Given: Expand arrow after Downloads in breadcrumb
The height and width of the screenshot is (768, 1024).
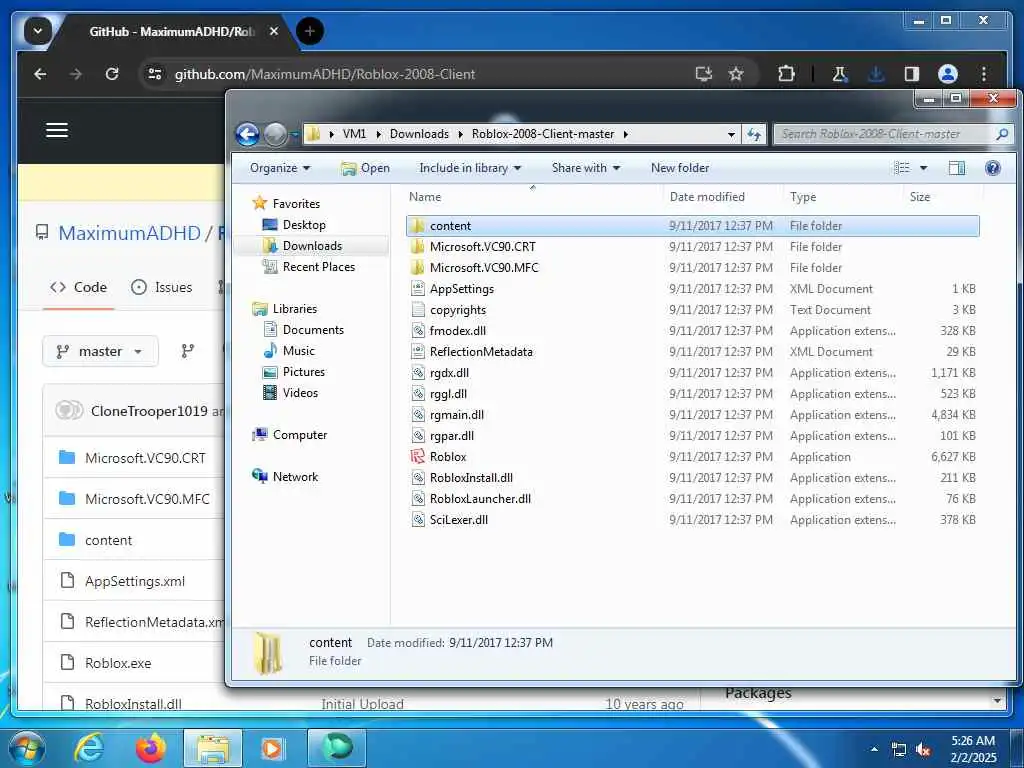Looking at the screenshot, I should 460,135.
